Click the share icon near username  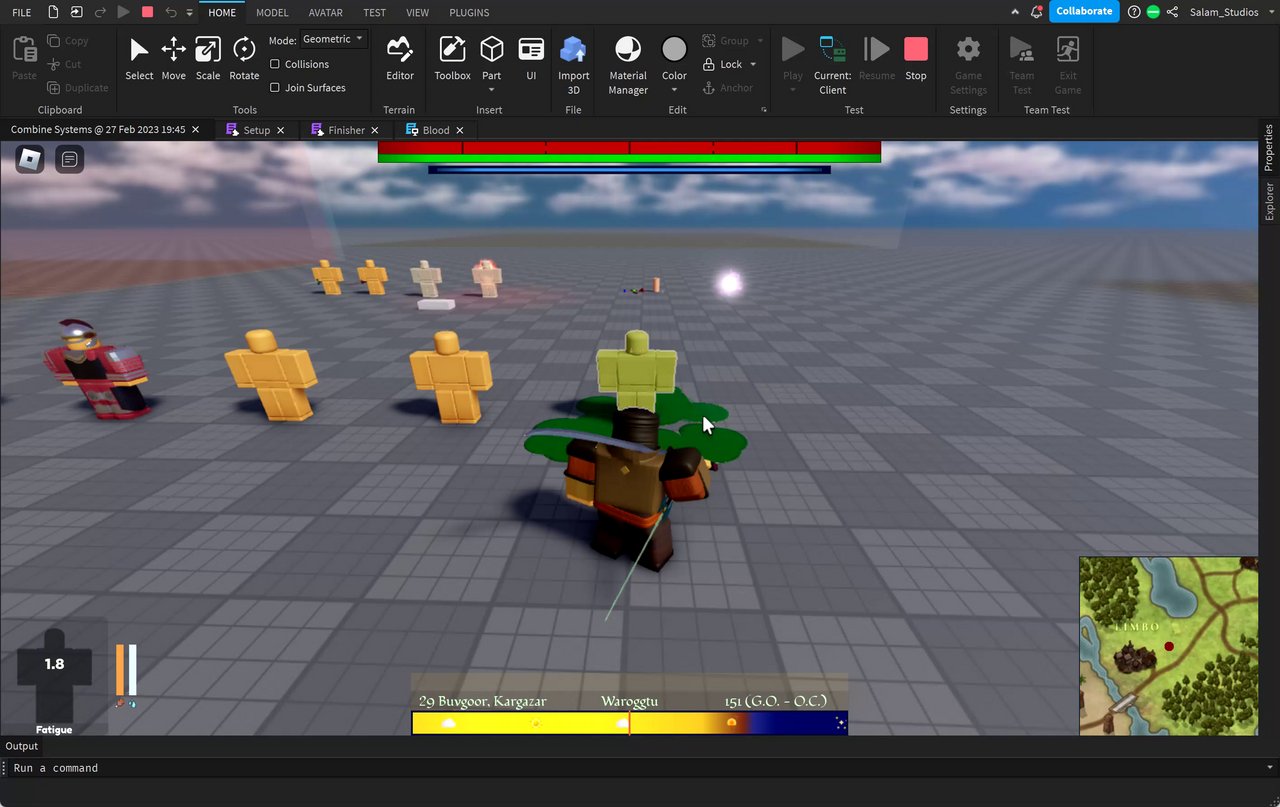tap(1172, 12)
